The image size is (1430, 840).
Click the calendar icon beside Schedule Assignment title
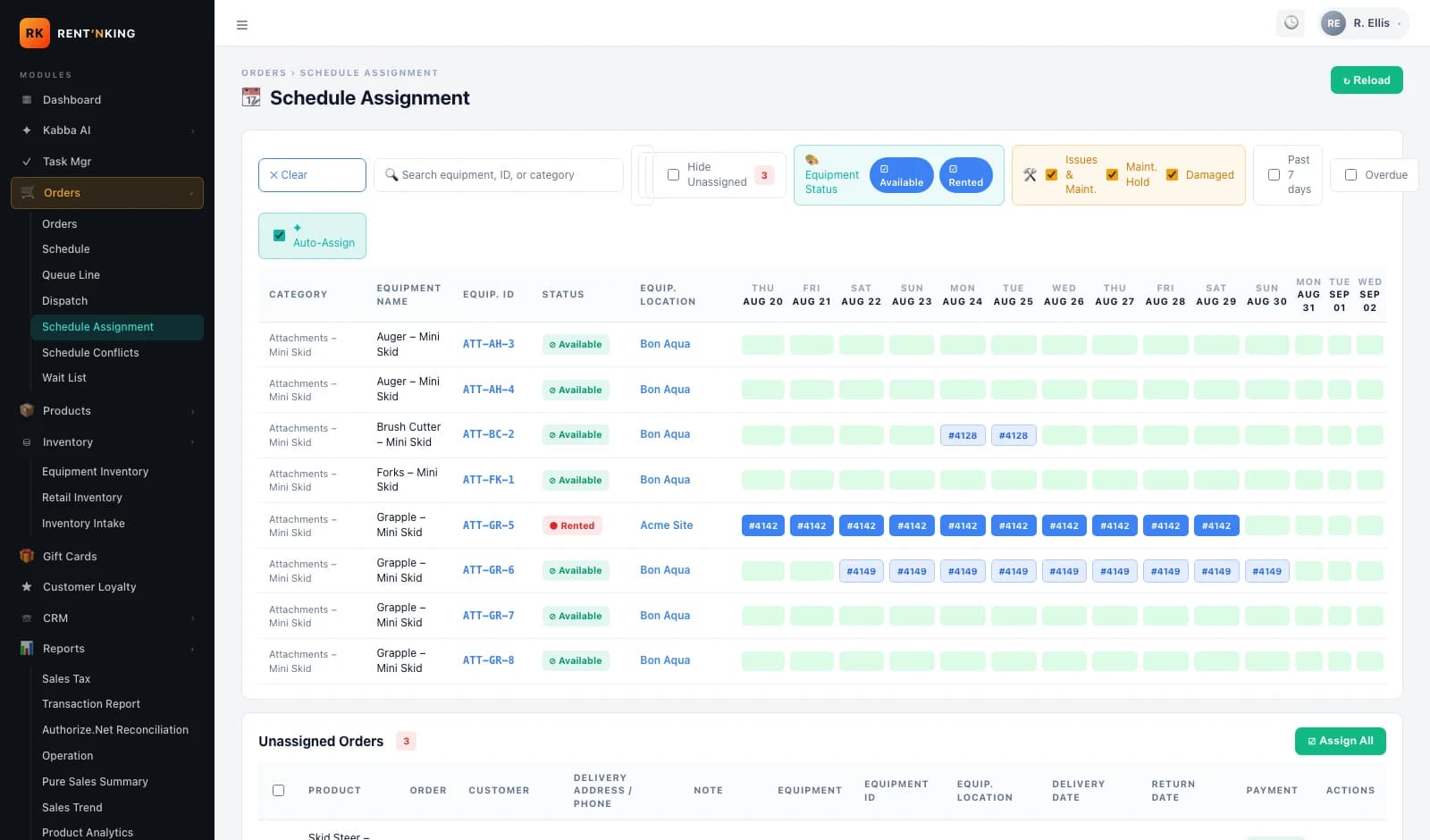point(251,97)
